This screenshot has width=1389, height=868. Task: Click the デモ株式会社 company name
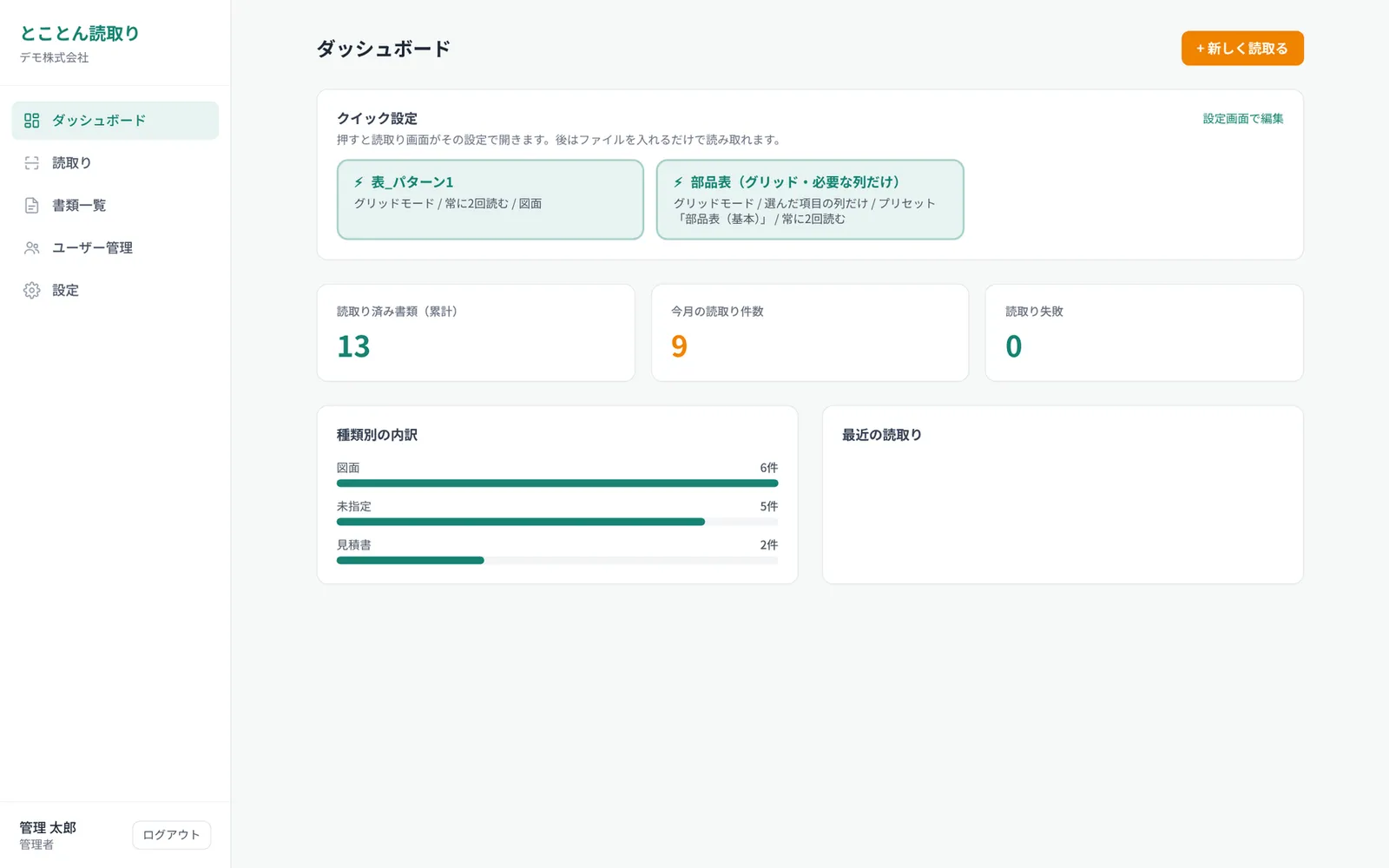55,57
